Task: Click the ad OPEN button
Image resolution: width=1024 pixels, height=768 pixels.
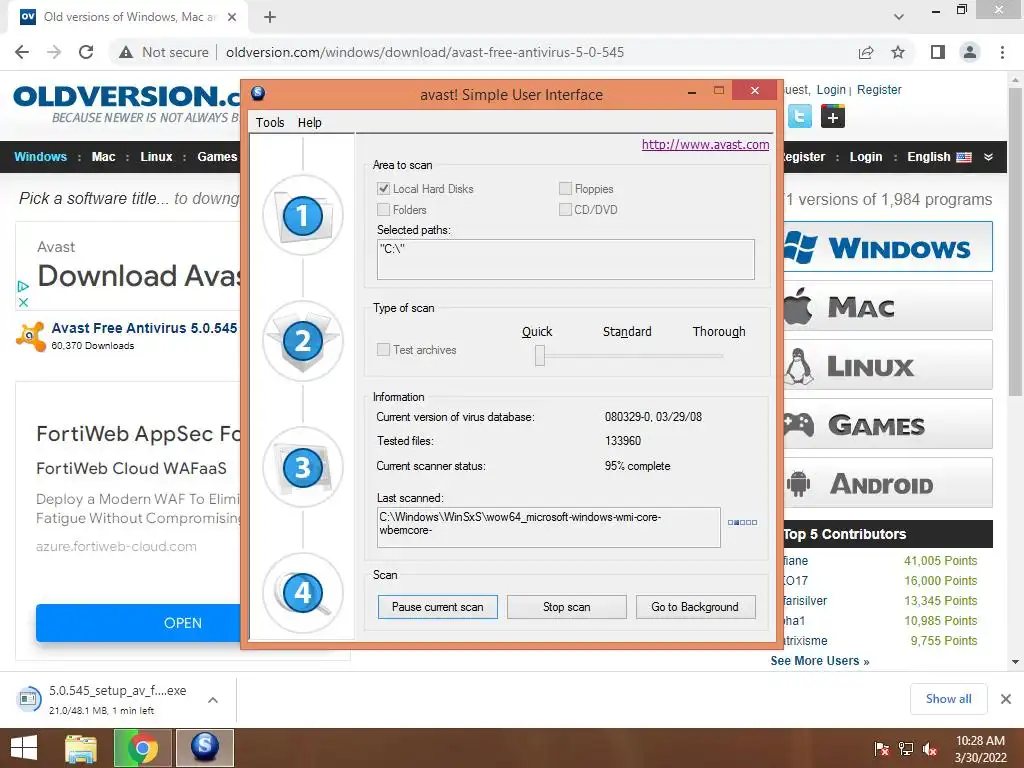Action: click(138, 623)
